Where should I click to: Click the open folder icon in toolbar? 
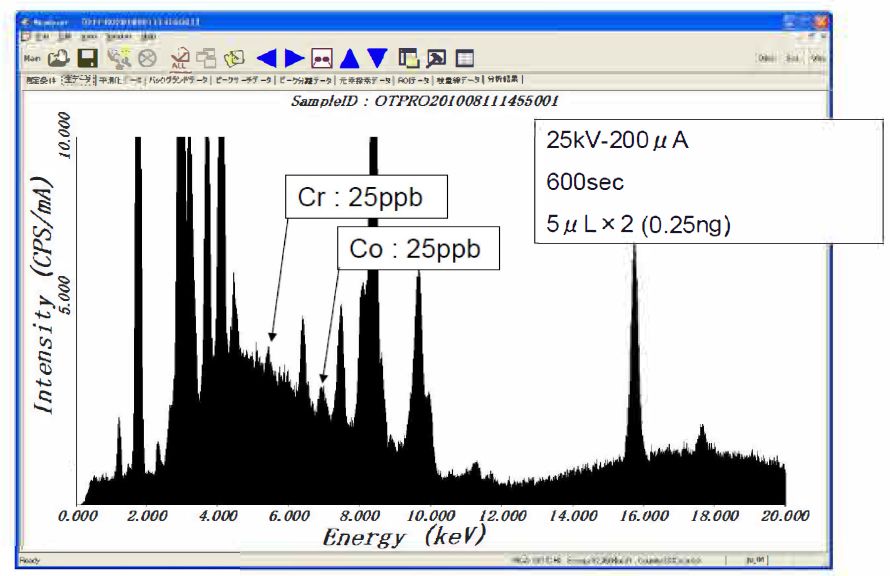click(58, 58)
